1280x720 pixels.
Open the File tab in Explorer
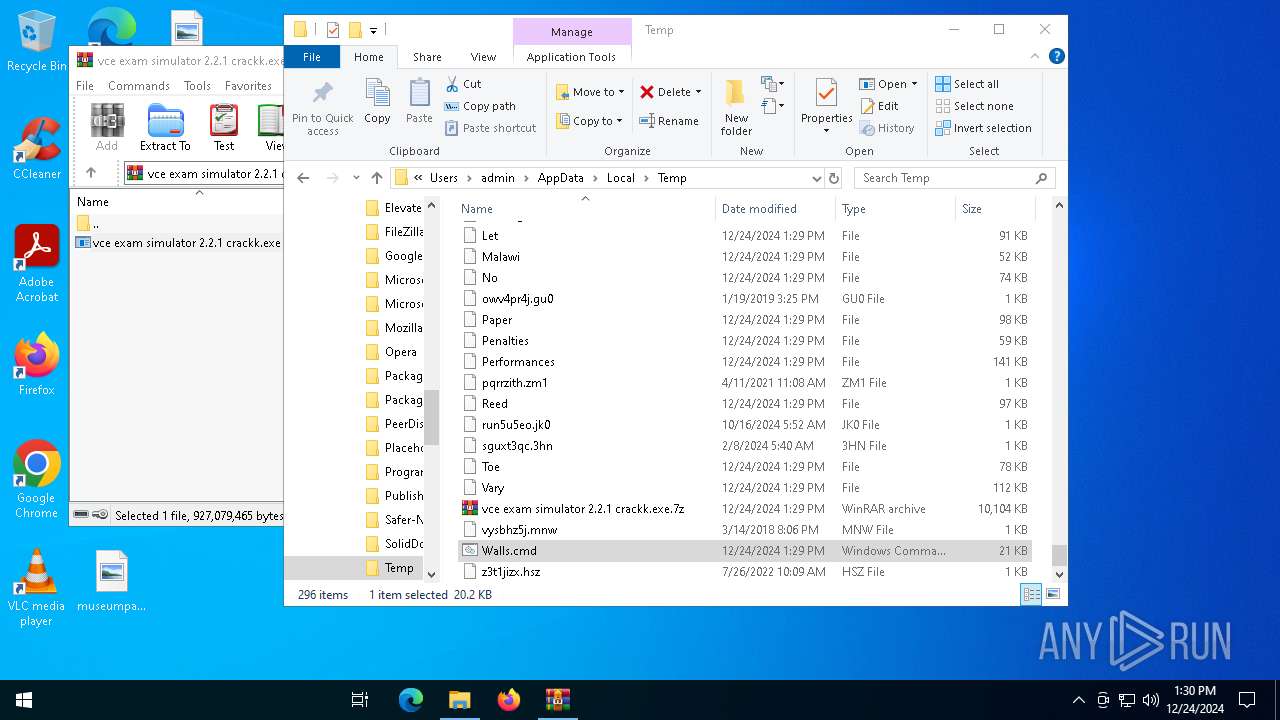point(312,57)
